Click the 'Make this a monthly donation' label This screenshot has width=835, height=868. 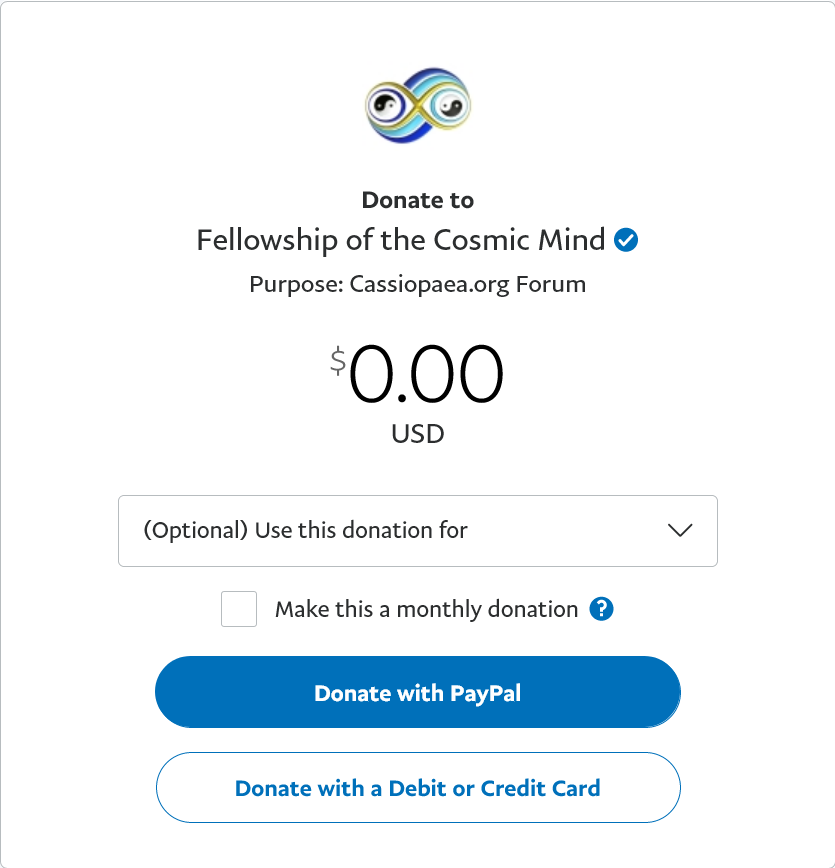point(426,609)
